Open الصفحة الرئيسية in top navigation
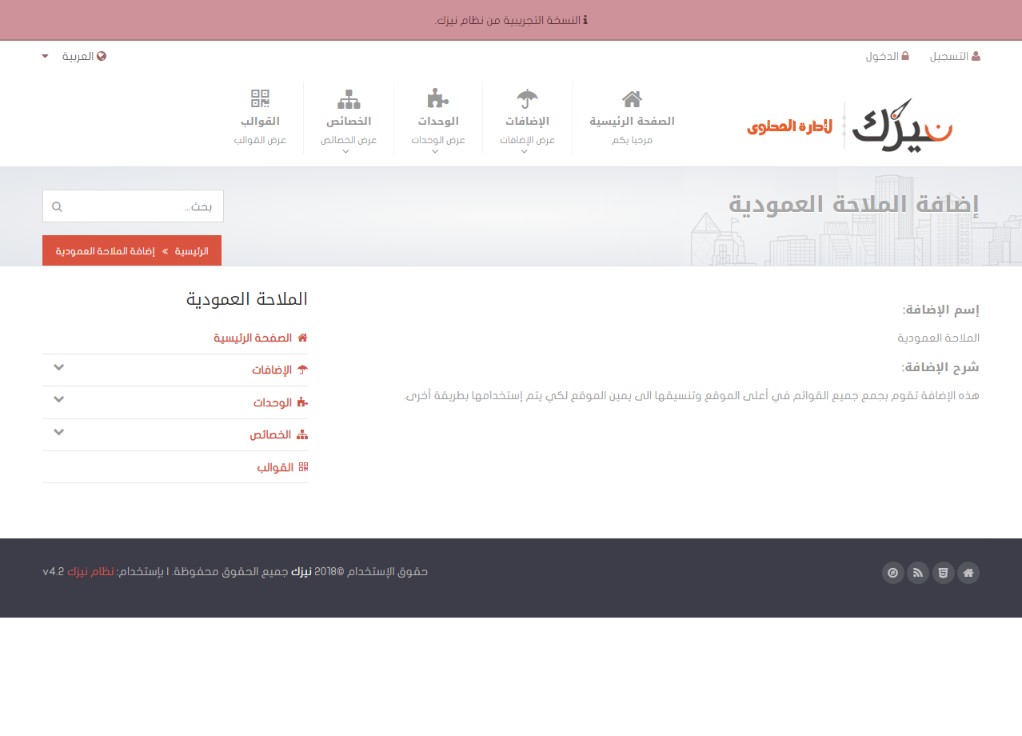The height and width of the screenshot is (736, 1022). pos(631,120)
